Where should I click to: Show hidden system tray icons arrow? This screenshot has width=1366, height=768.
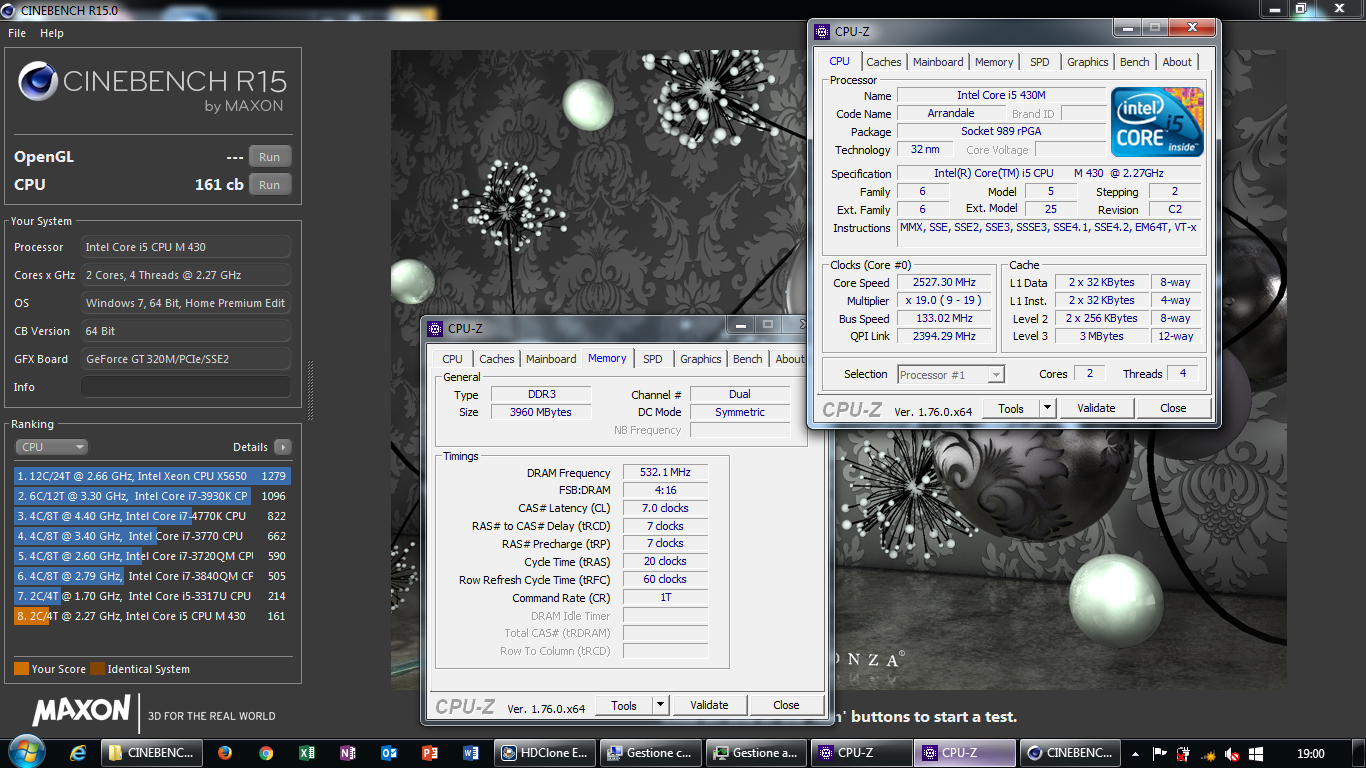pyautogui.click(x=1135, y=754)
